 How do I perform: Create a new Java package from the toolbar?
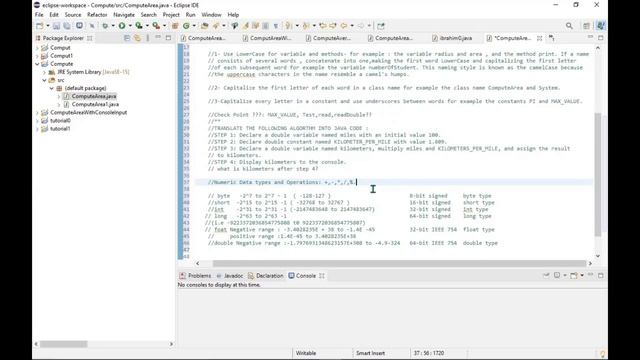pyautogui.click(x=175, y=26)
